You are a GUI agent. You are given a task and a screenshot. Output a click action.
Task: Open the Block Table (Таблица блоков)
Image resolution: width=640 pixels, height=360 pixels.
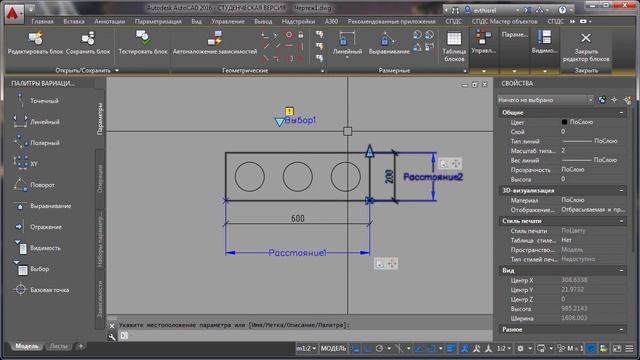pyautogui.click(x=454, y=47)
